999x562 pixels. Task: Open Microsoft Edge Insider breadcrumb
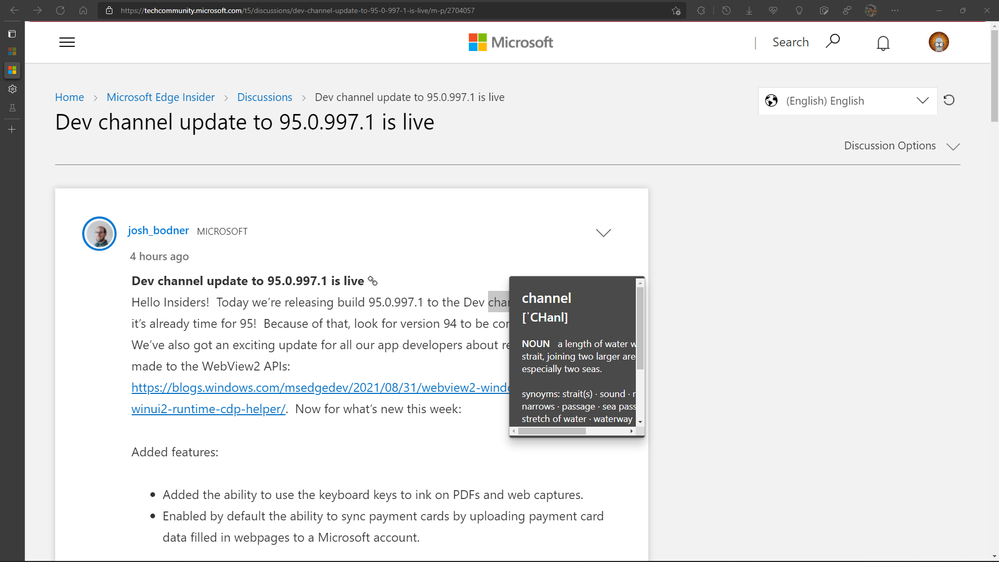click(x=161, y=97)
